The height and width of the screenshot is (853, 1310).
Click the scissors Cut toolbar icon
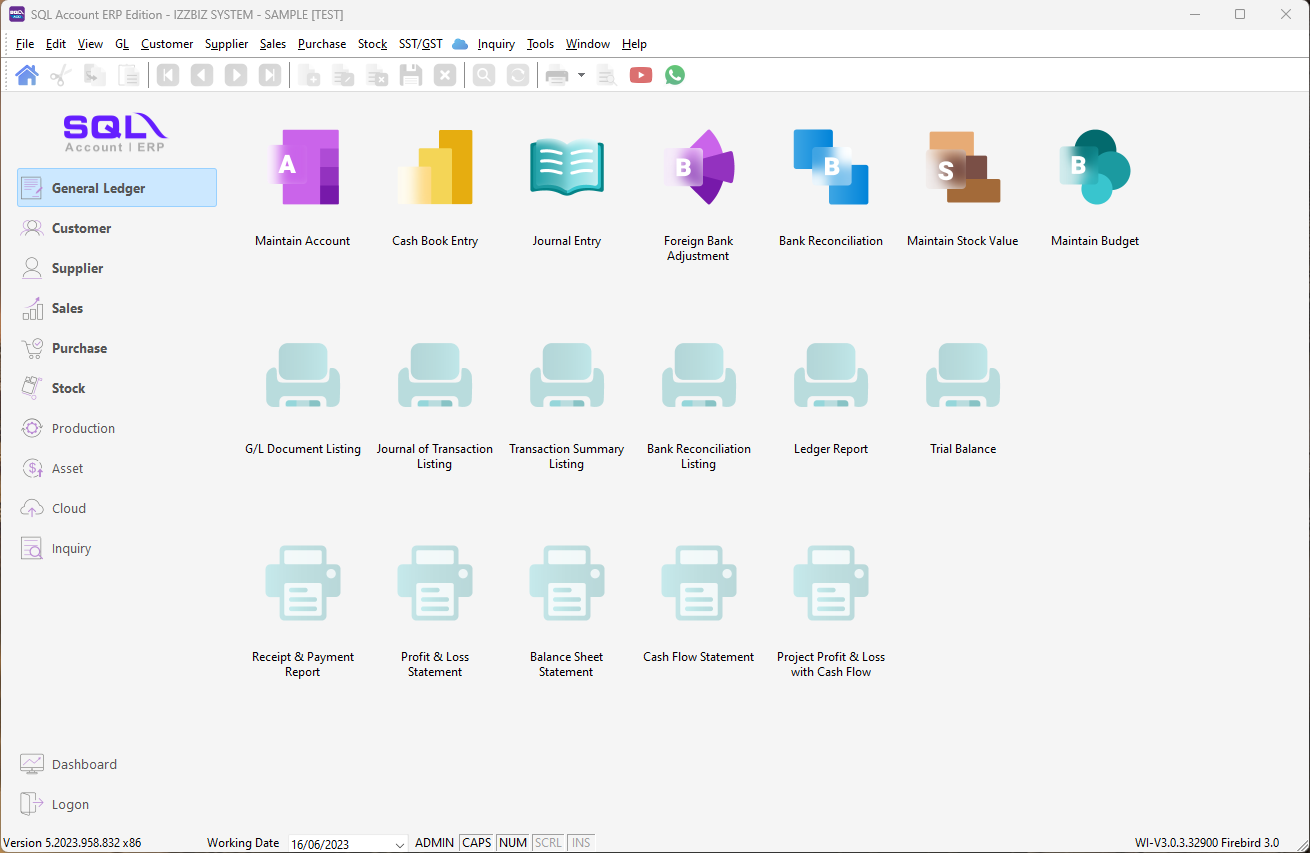click(61, 75)
